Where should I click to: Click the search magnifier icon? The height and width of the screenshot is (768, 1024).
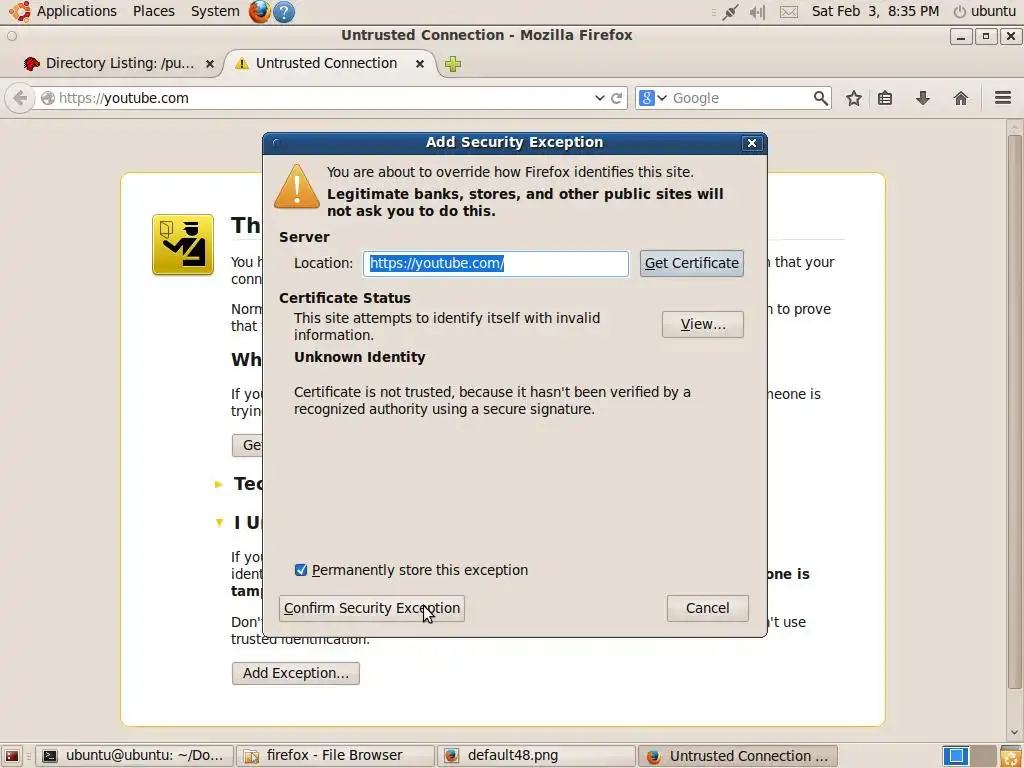[821, 98]
